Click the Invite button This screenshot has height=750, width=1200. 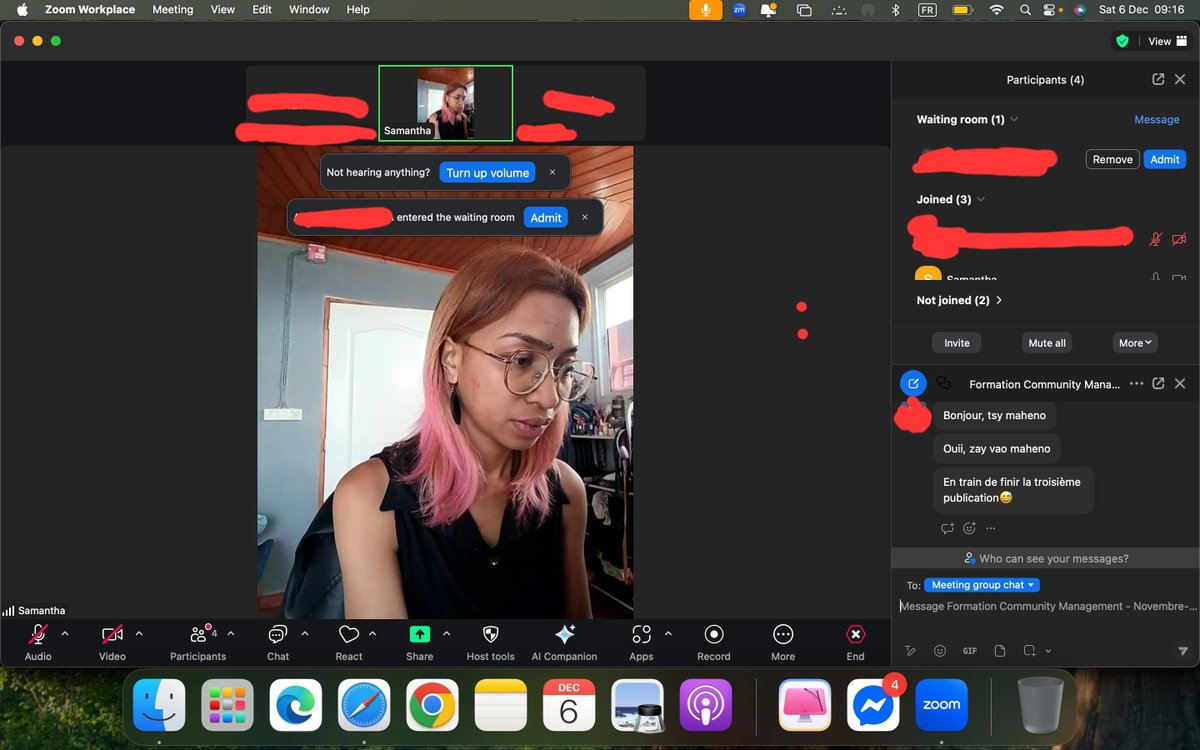coord(957,342)
